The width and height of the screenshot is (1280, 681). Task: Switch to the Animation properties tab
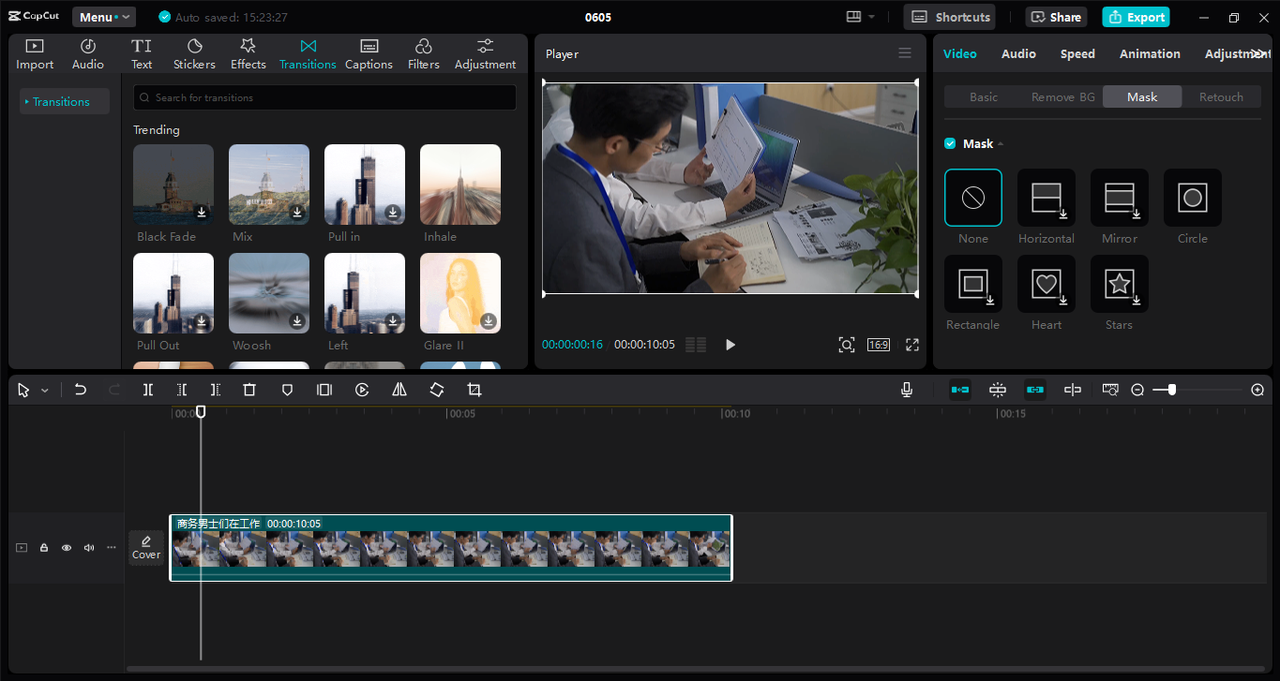coord(1150,54)
